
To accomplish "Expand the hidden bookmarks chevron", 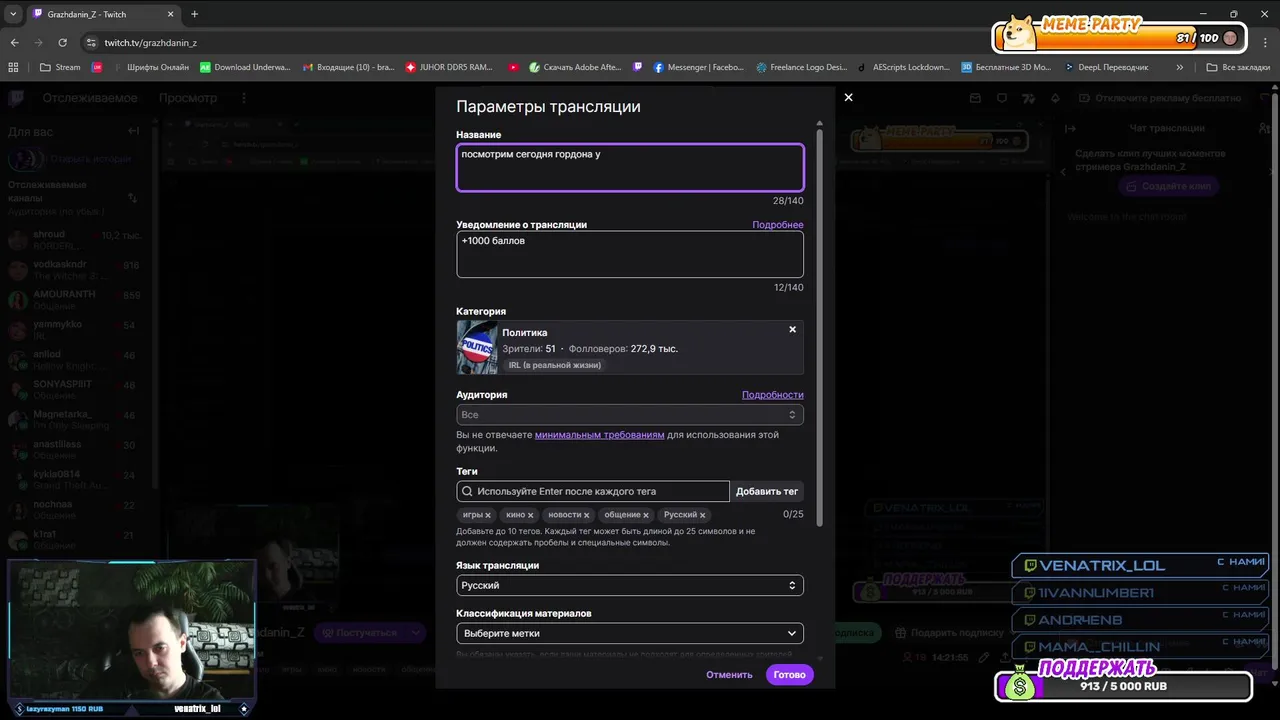I will click(1179, 67).
